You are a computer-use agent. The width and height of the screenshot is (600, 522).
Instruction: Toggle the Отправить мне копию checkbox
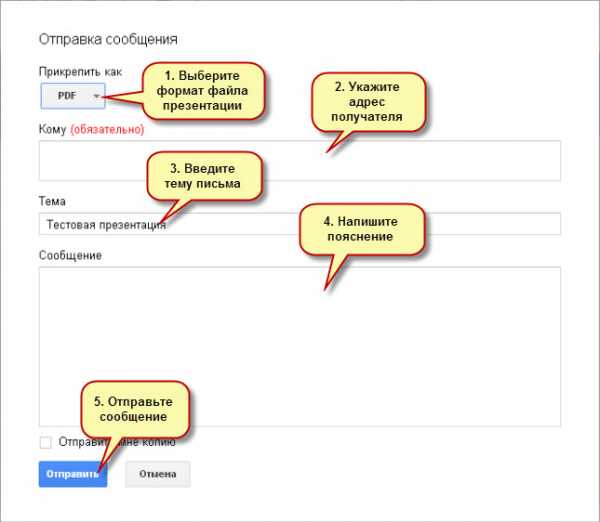45,442
